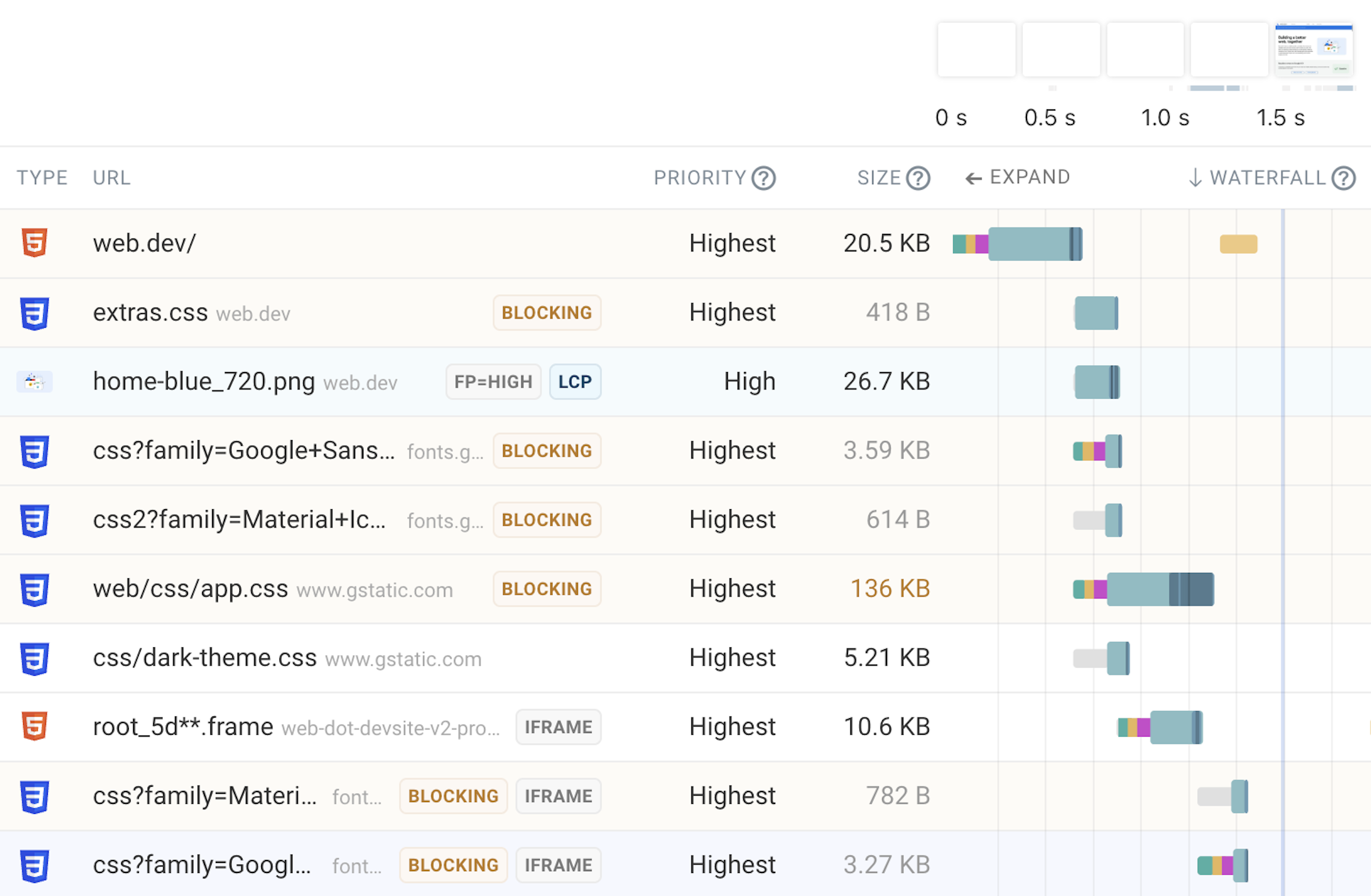Click the CSS icon for css2?family=Material+Ic...
The image size is (1371, 896).
point(34,520)
